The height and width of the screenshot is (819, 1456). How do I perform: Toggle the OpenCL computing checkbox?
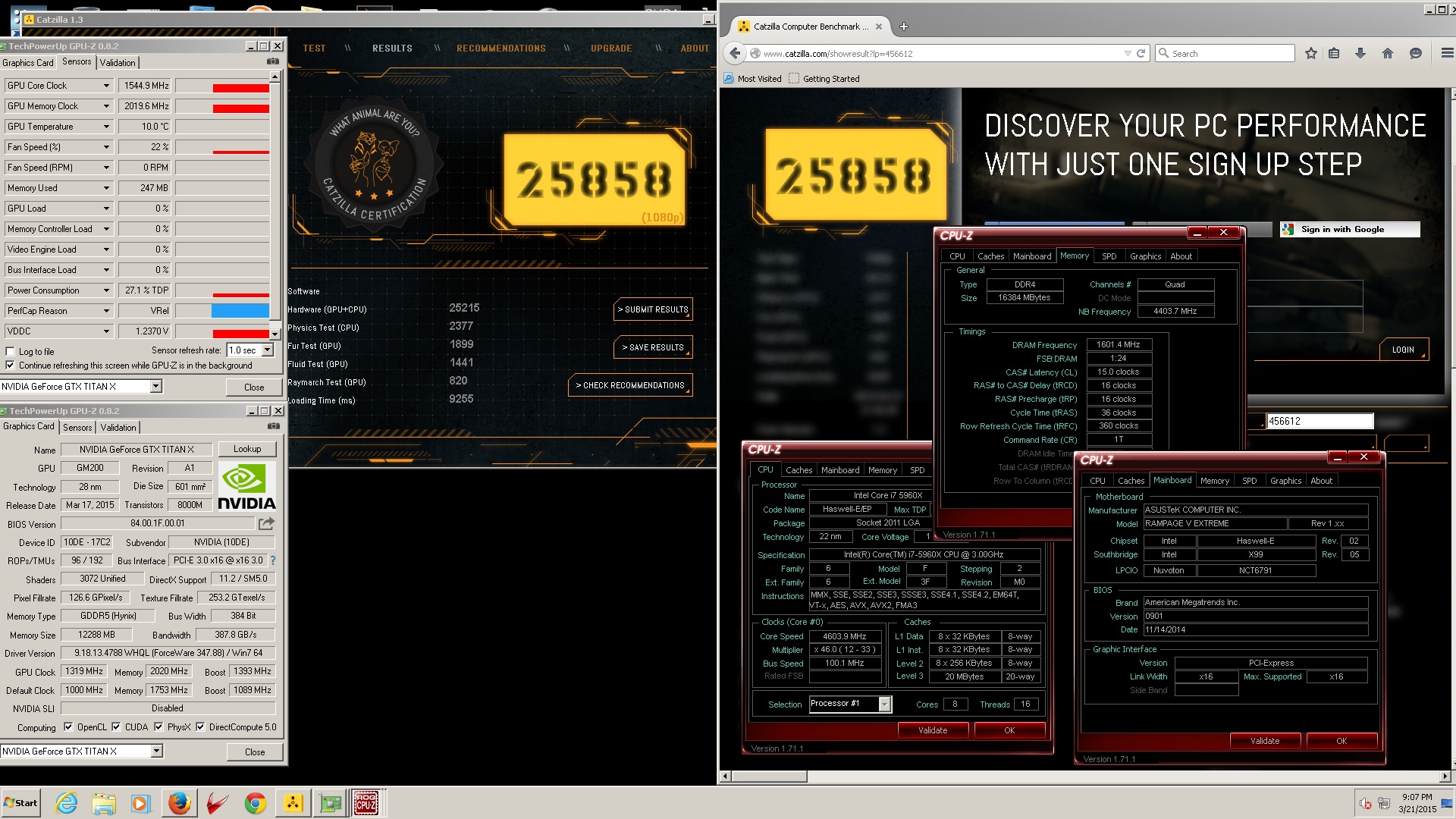pos(68,726)
